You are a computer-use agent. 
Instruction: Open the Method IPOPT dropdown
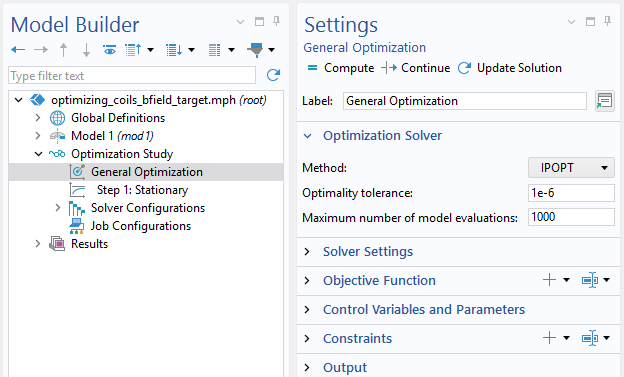pos(571,168)
